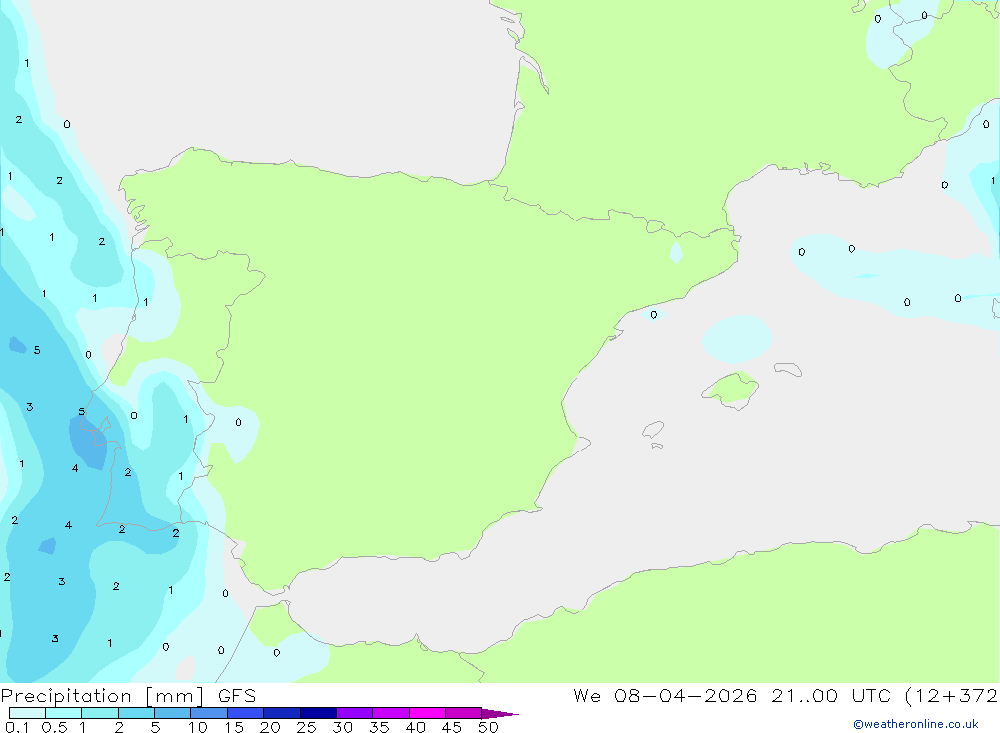This screenshot has width=1000, height=733.
Task: Click the Menorca island outline east of Mallorca
Action: tap(788, 369)
